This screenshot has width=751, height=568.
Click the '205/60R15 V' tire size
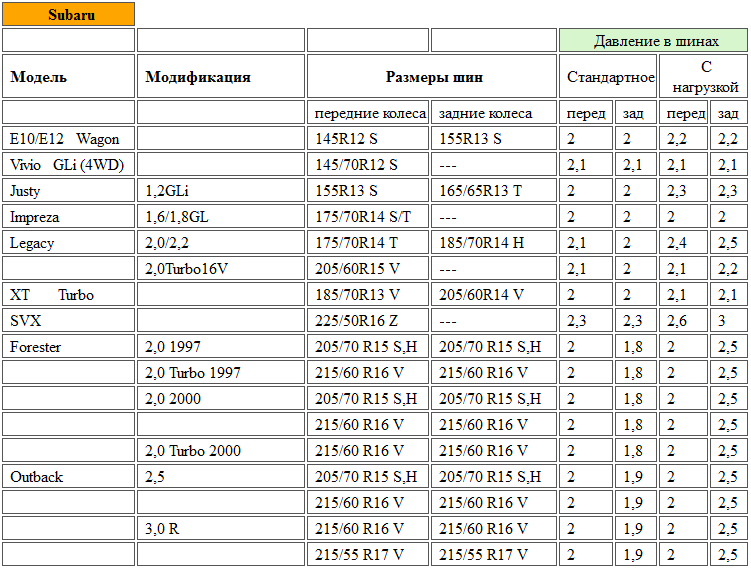click(368, 269)
